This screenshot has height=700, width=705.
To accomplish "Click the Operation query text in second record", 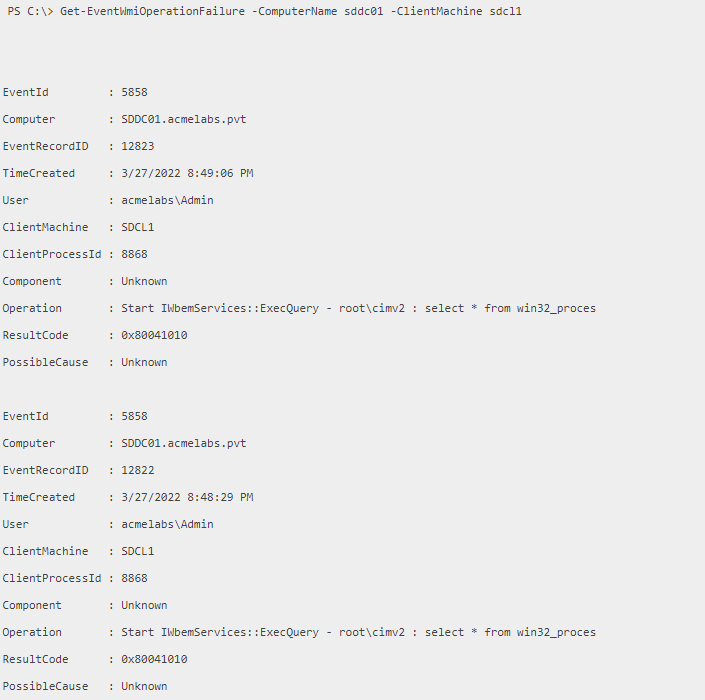I will point(358,632).
